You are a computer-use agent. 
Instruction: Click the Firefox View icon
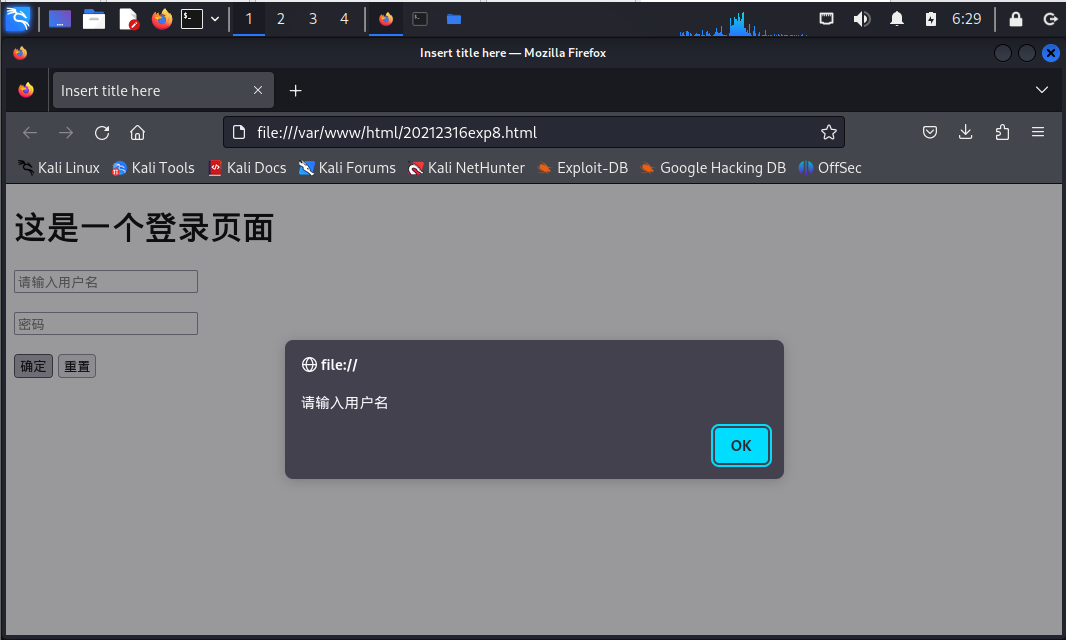point(26,90)
